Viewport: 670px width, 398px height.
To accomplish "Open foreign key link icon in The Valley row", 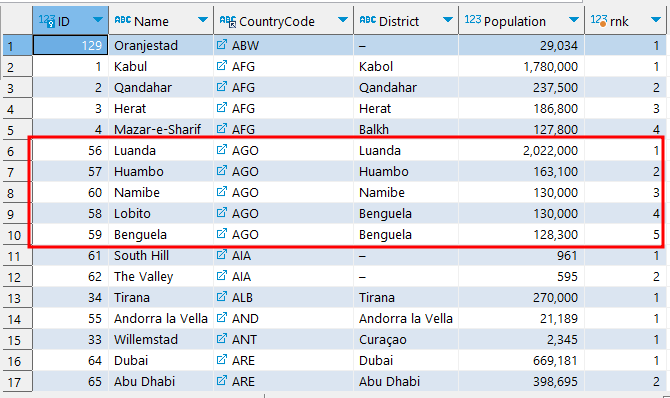I will [222, 275].
